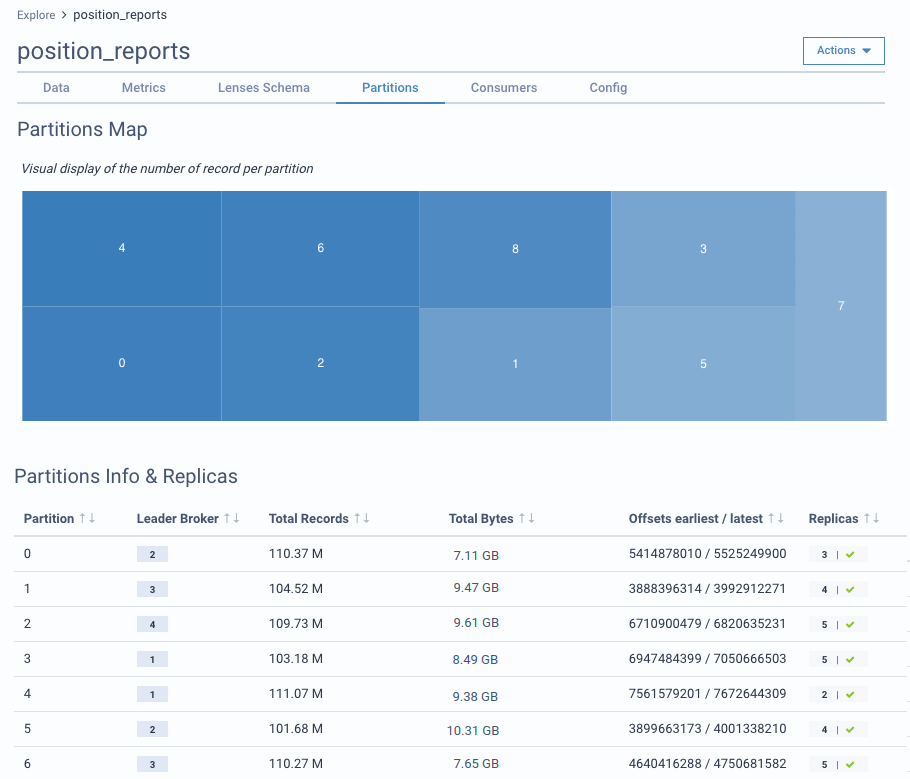The image size is (910, 779).
Task: Click leader broker badge 4 for partition 2
Action: coord(152,624)
